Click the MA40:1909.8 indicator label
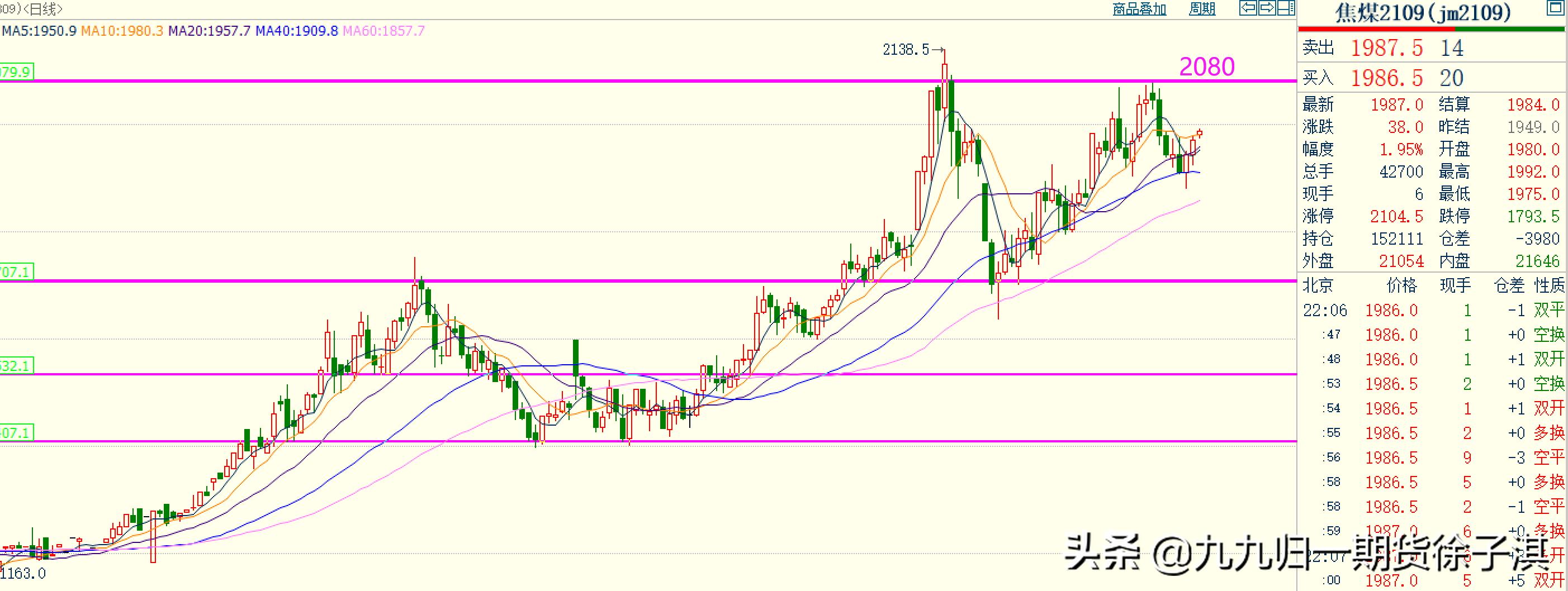 (x=296, y=31)
